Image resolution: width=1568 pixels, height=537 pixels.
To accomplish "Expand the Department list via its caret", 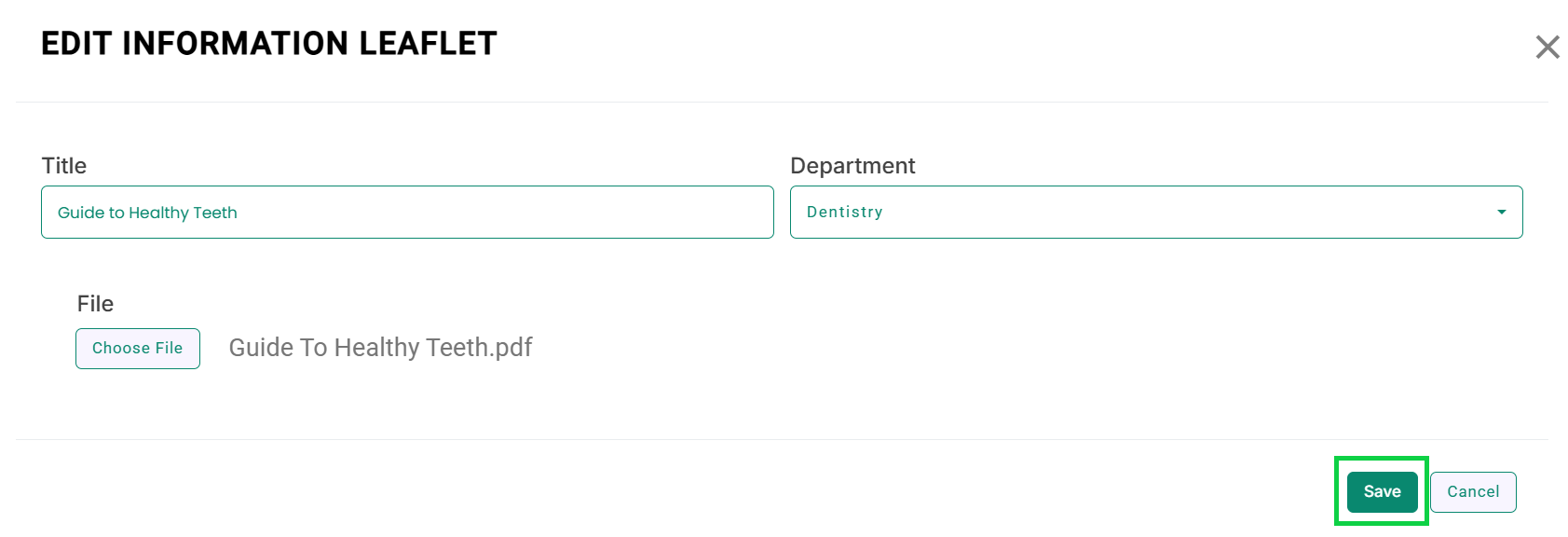I will [1501, 213].
